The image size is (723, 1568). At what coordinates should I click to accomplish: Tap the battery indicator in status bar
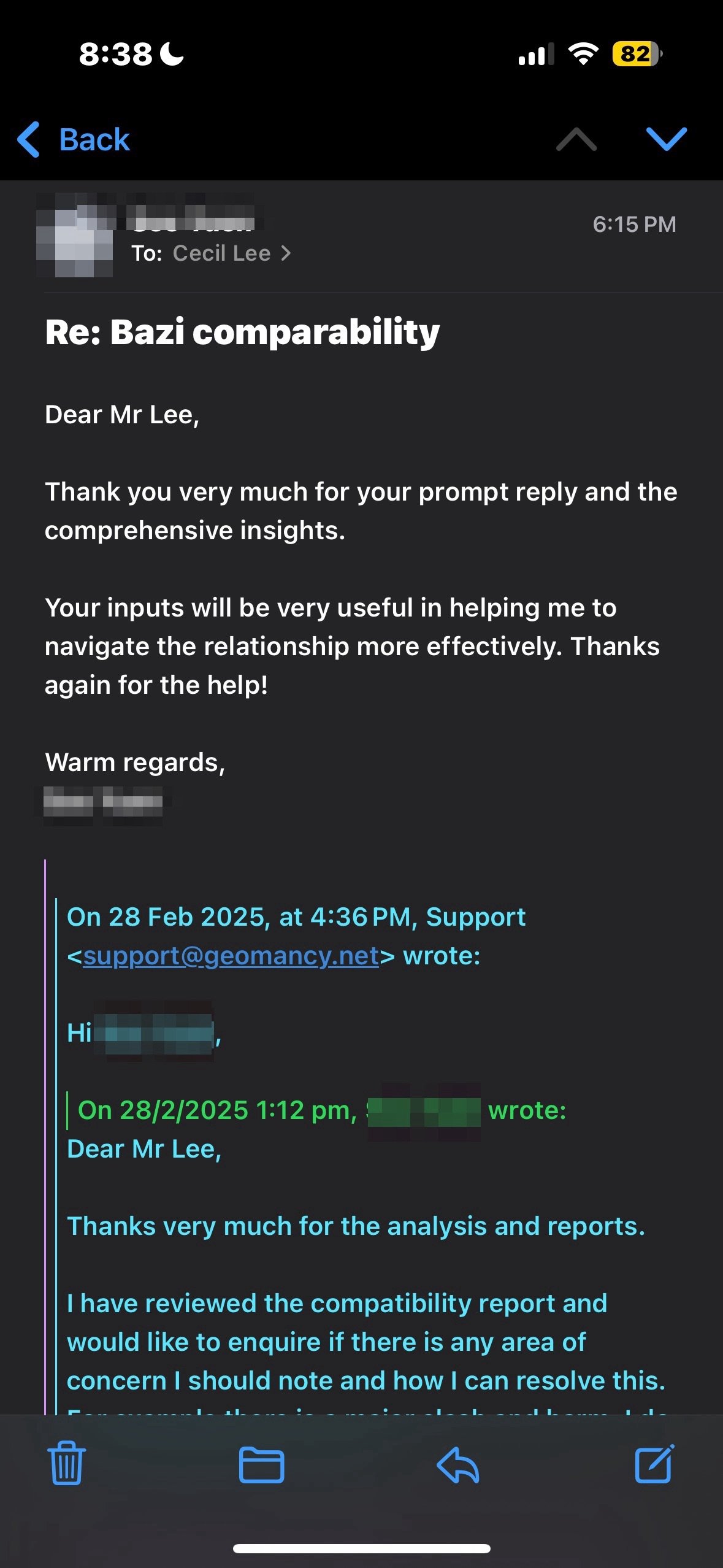[x=637, y=54]
